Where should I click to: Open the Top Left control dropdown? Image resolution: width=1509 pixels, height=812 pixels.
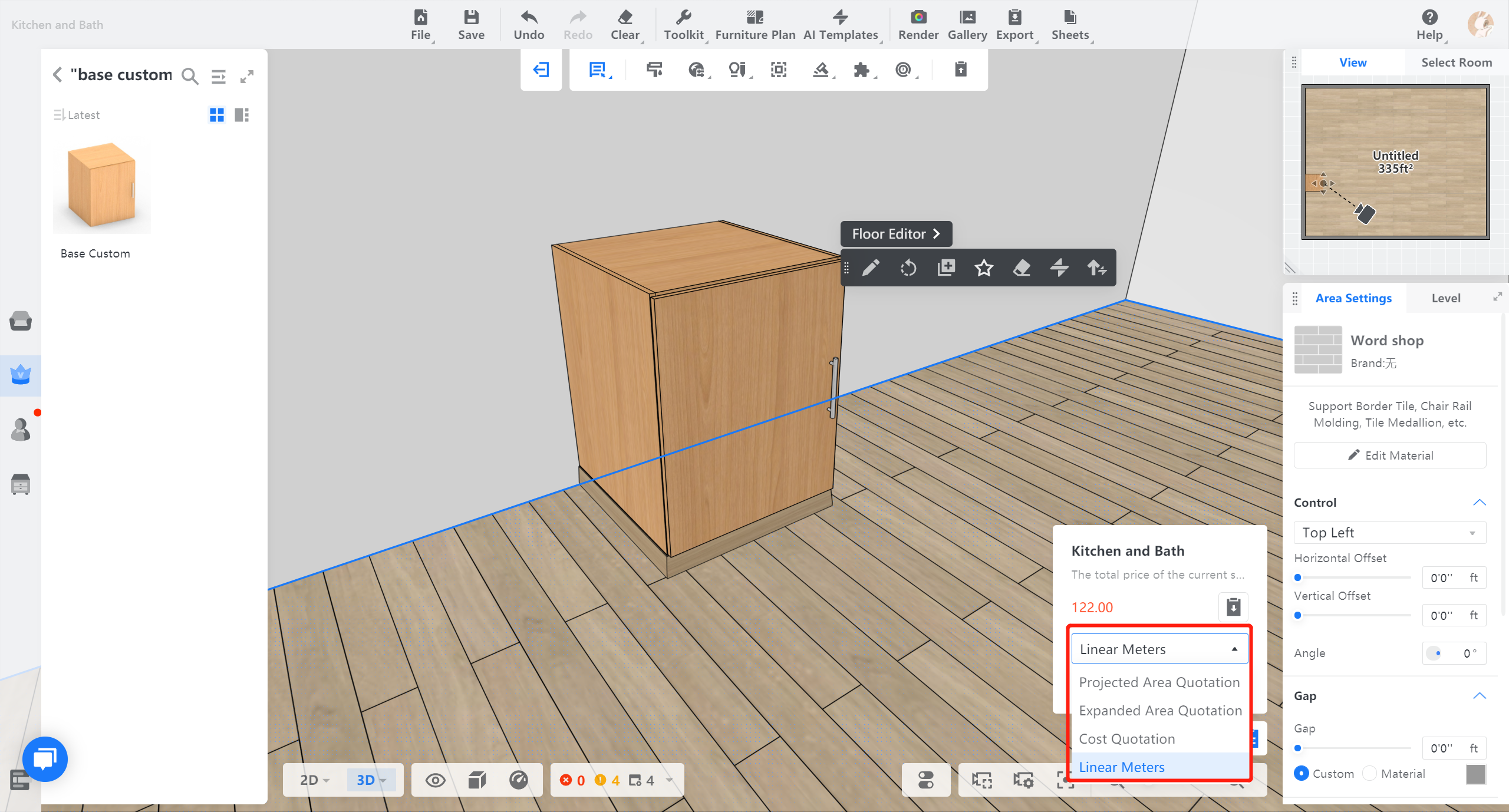click(1389, 533)
